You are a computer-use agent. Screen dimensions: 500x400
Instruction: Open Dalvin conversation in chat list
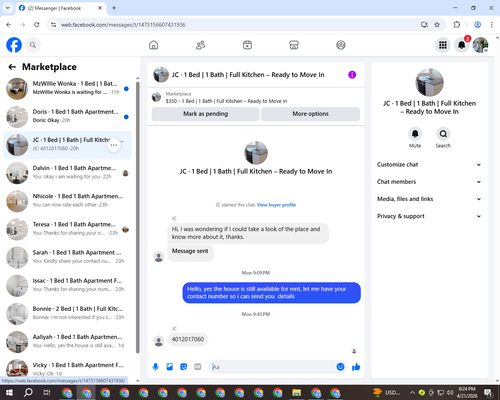point(67,173)
